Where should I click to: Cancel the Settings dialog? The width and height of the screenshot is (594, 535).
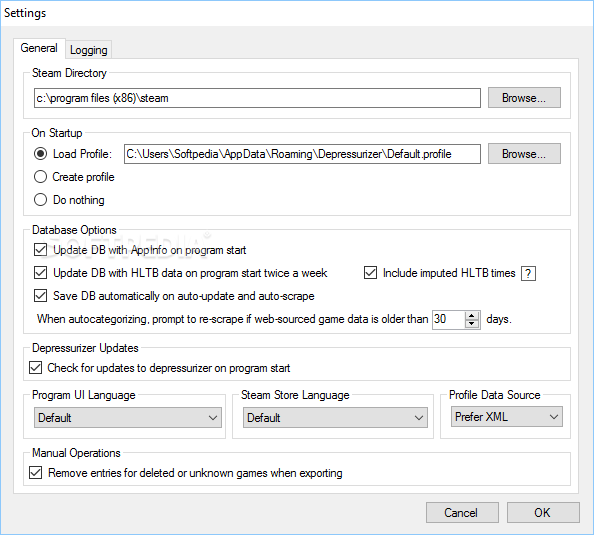coord(462,513)
